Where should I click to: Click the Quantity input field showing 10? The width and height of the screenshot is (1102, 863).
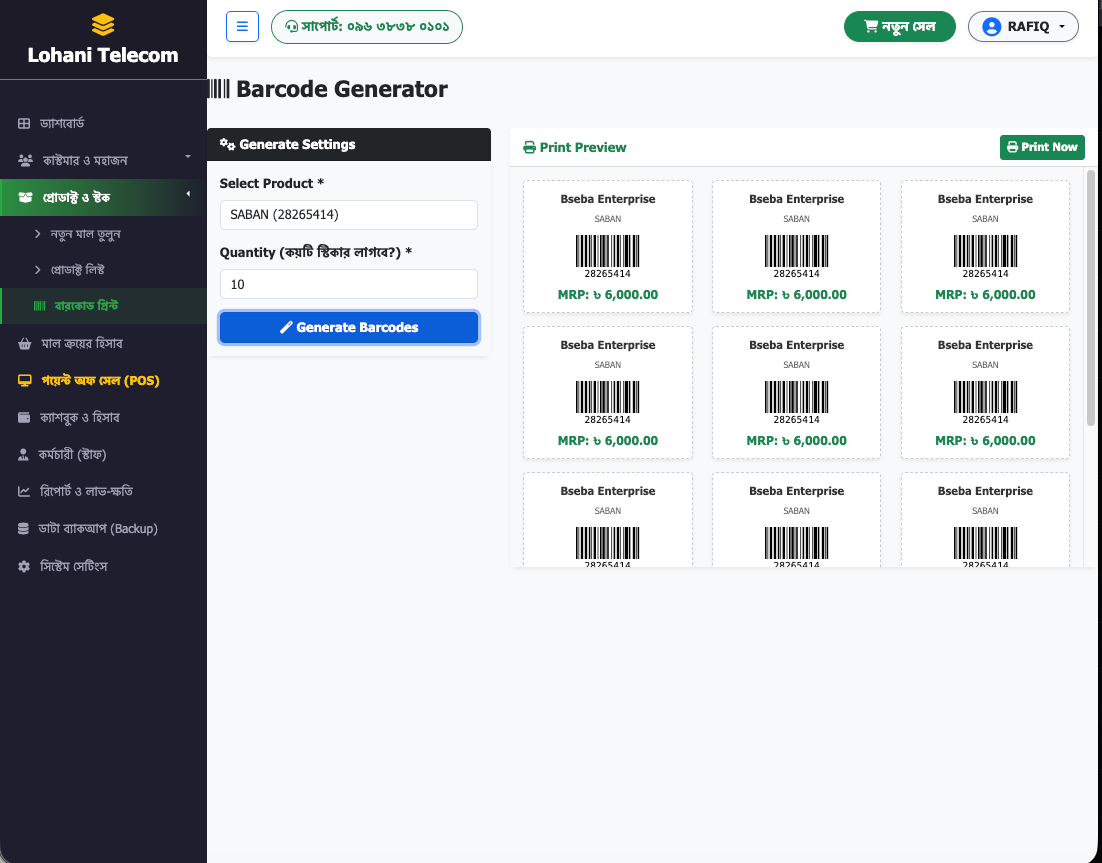point(349,285)
